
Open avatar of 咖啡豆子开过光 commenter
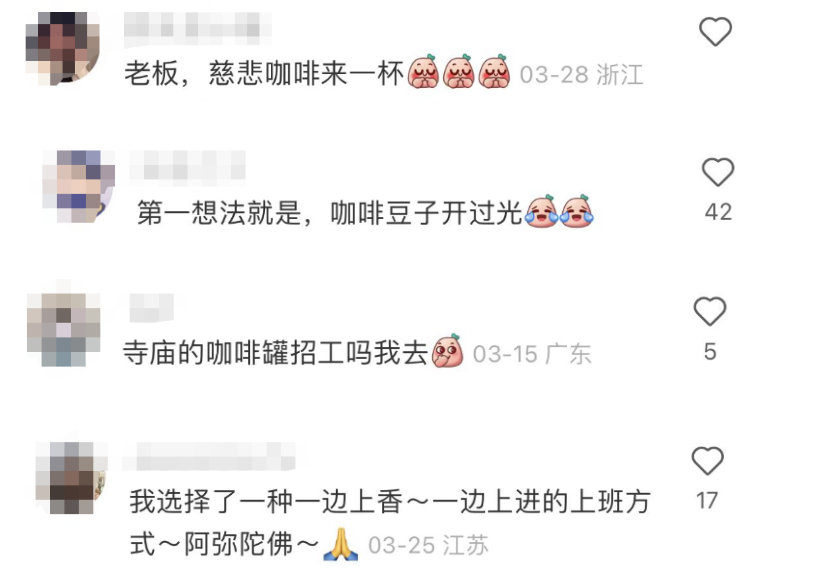point(78,187)
